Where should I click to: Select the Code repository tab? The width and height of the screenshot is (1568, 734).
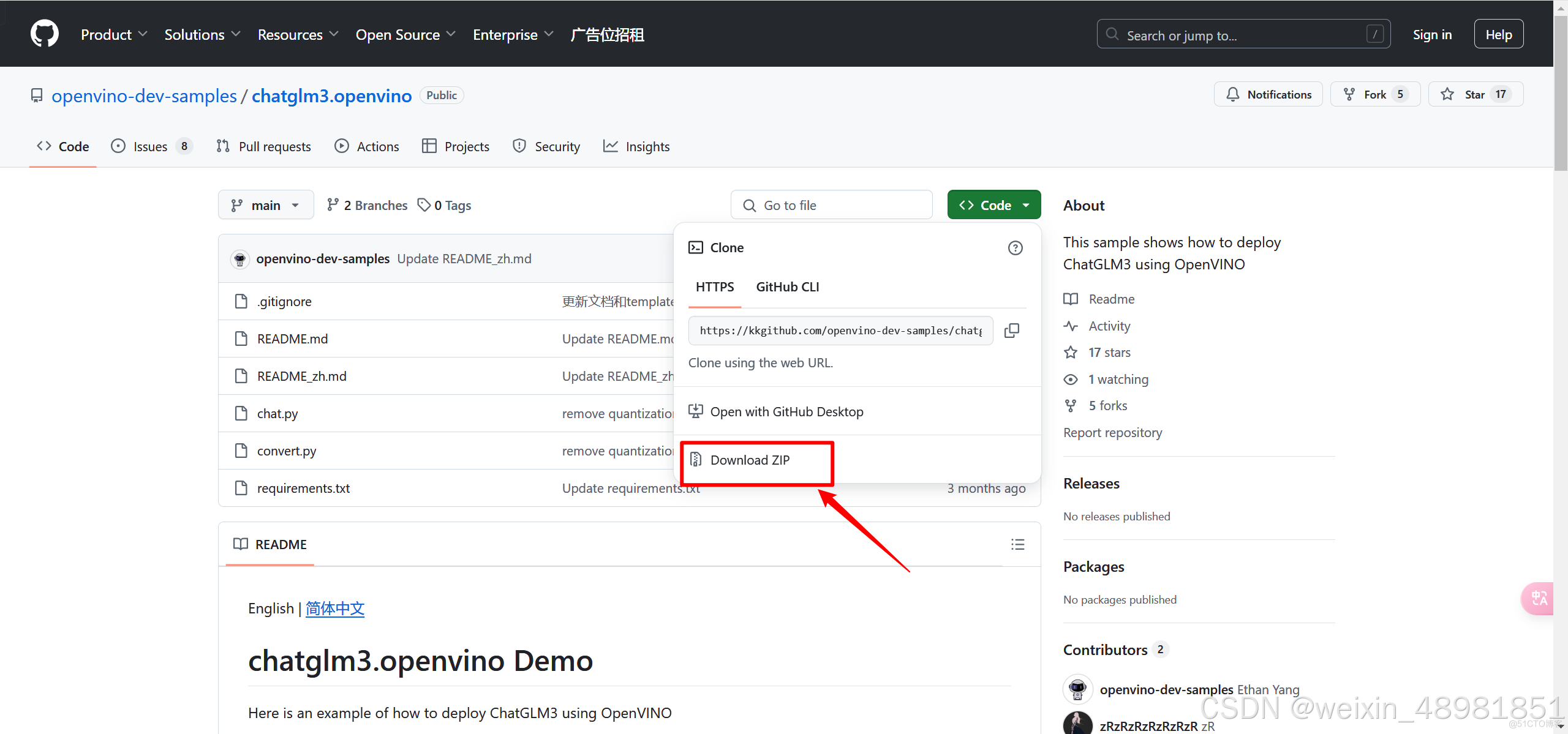(63, 146)
